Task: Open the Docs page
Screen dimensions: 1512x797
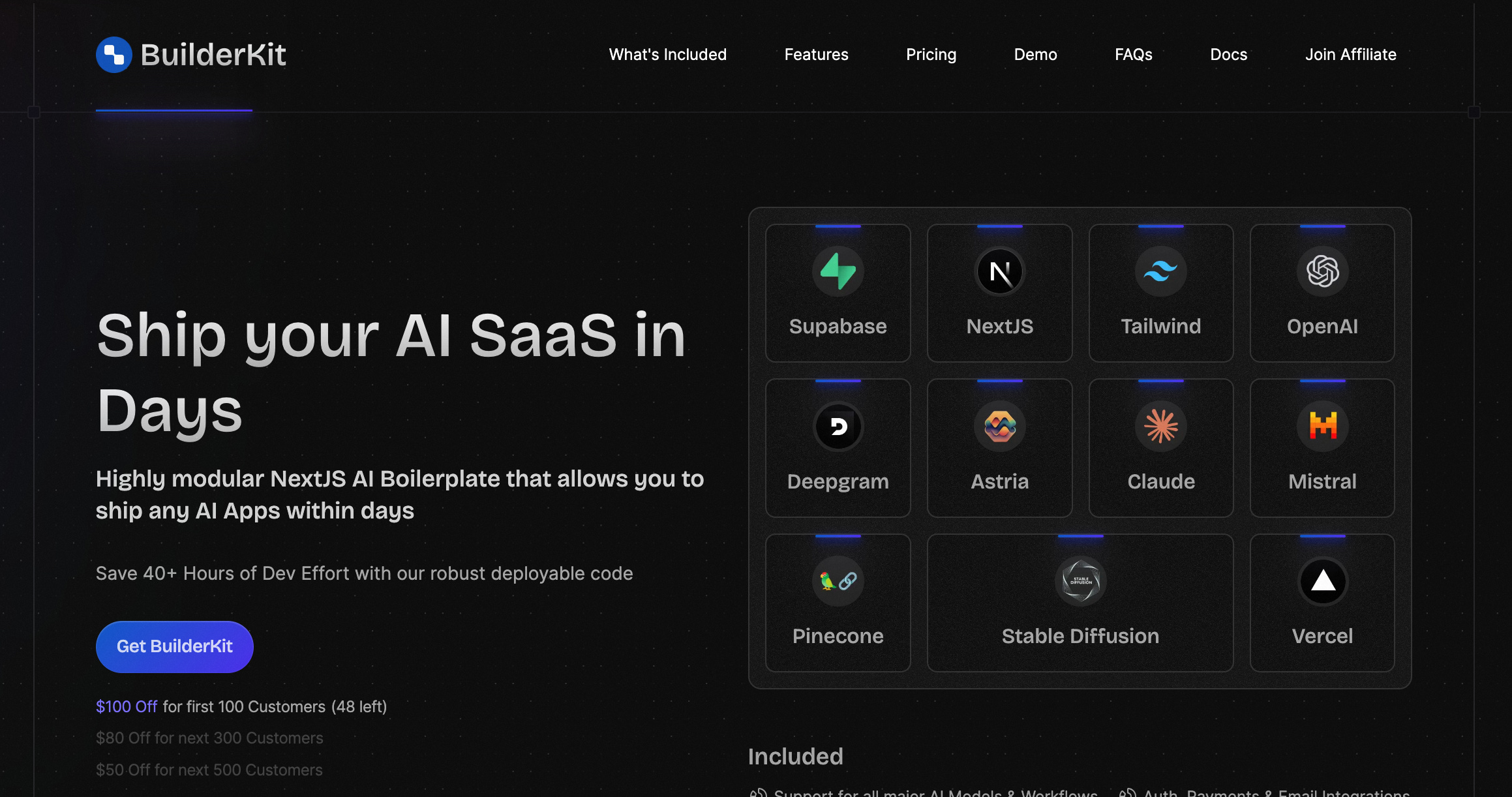Action: point(1228,55)
